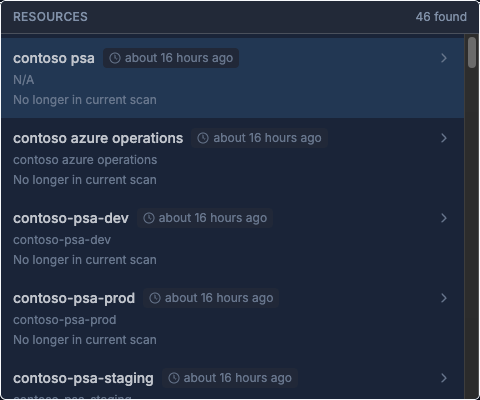Expand the contoso-psa-staging row chevron
Viewport: 480px width, 400px height.
click(444, 378)
